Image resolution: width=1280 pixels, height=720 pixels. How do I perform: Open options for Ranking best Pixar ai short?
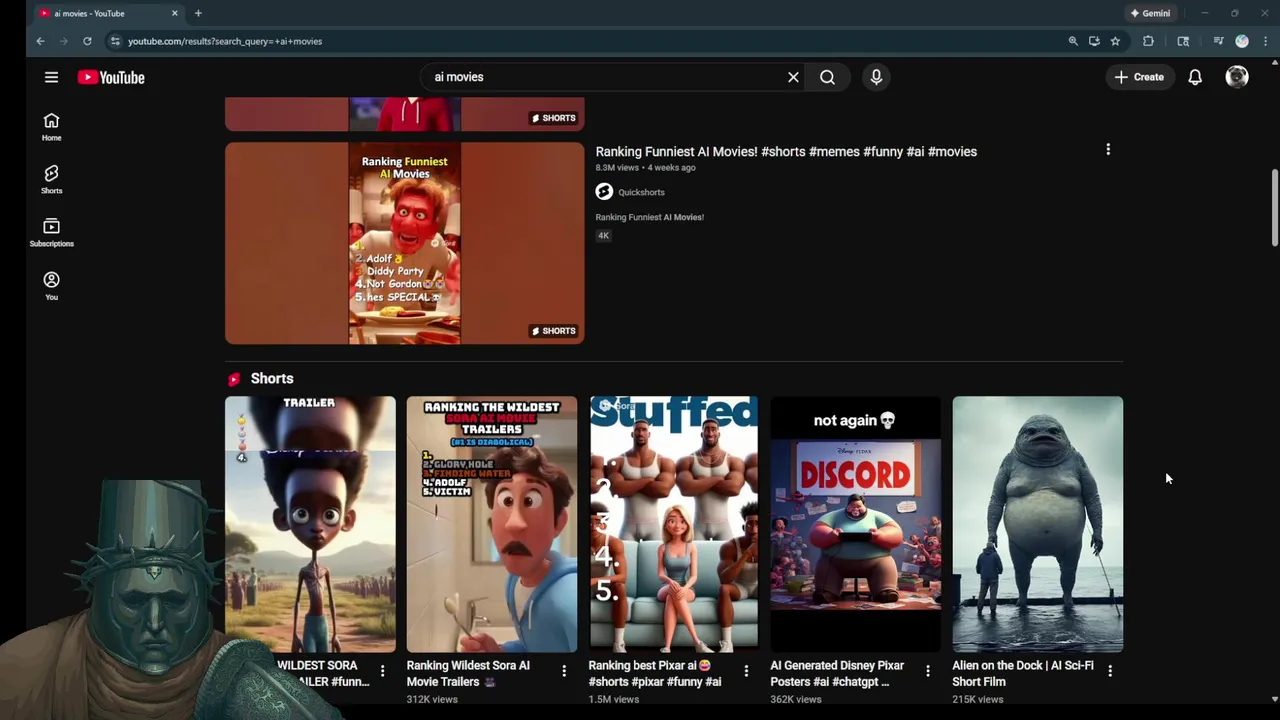pos(746,670)
